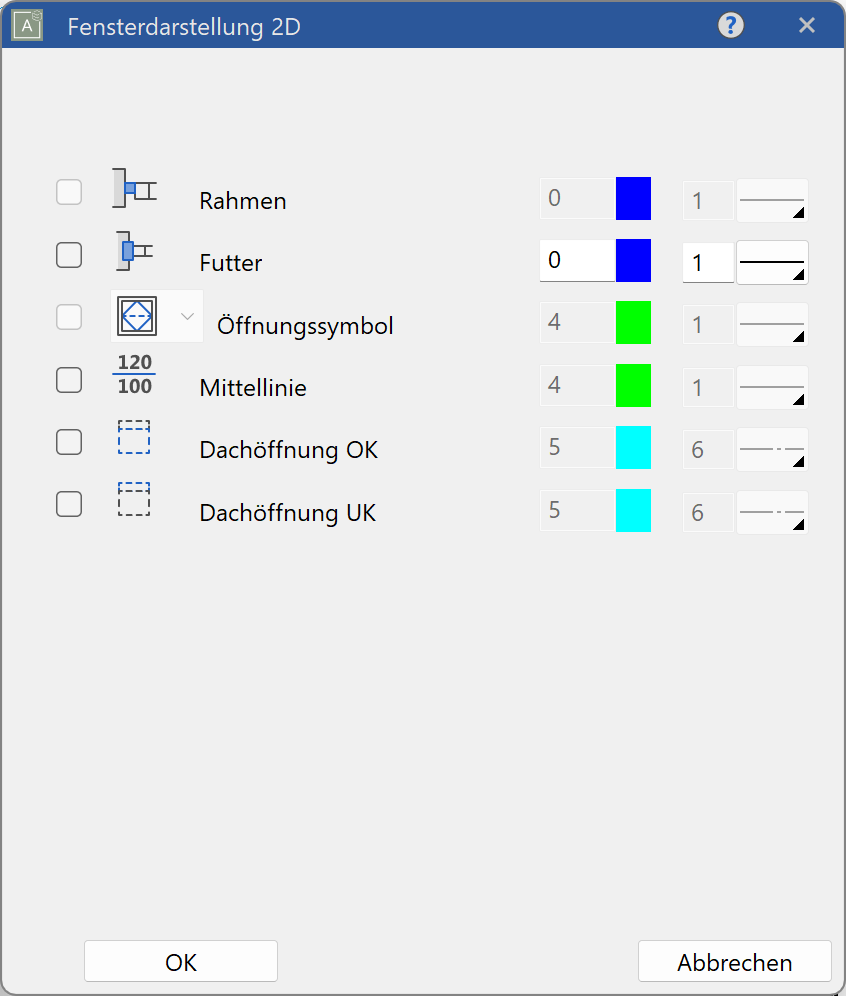Check the Dachöffnung OK checkbox
Screen dimensions: 846x996
click(69, 442)
